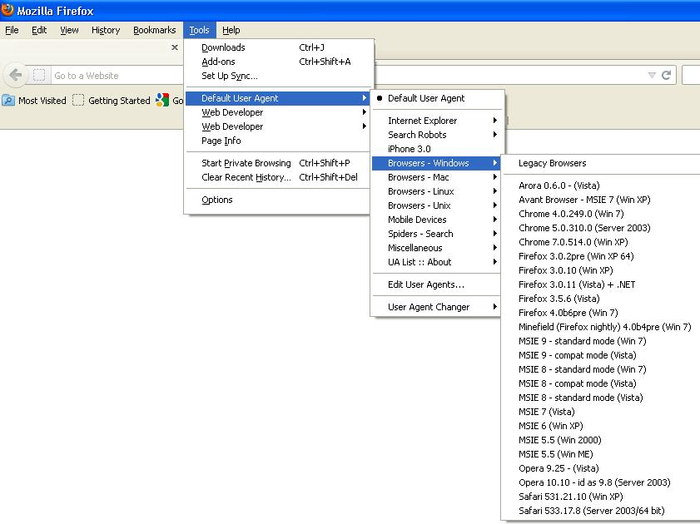
Task: Open the History menu
Action: 105,30
